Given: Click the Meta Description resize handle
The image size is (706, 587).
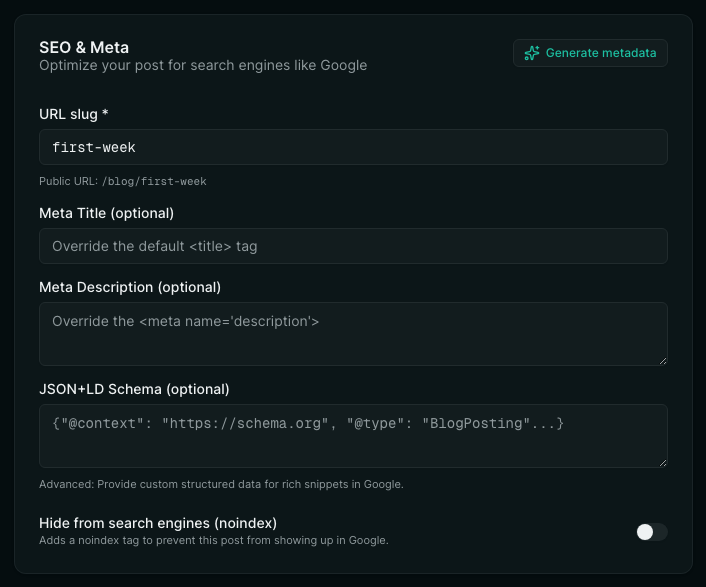Looking at the screenshot, I should [x=663, y=361].
